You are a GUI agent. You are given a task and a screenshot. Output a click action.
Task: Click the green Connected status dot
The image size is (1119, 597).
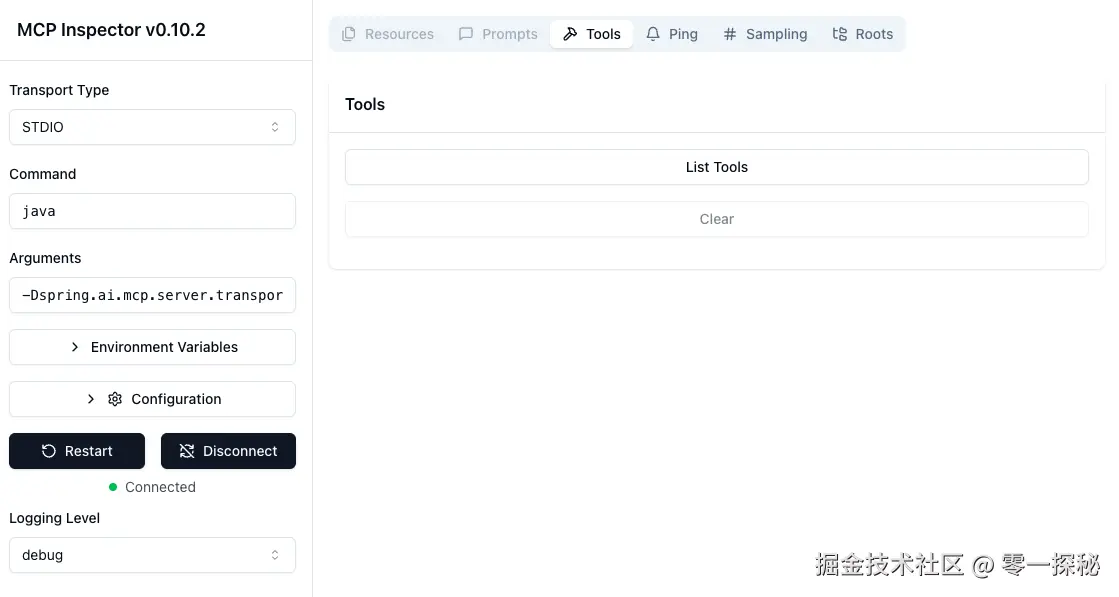point(113,487)
